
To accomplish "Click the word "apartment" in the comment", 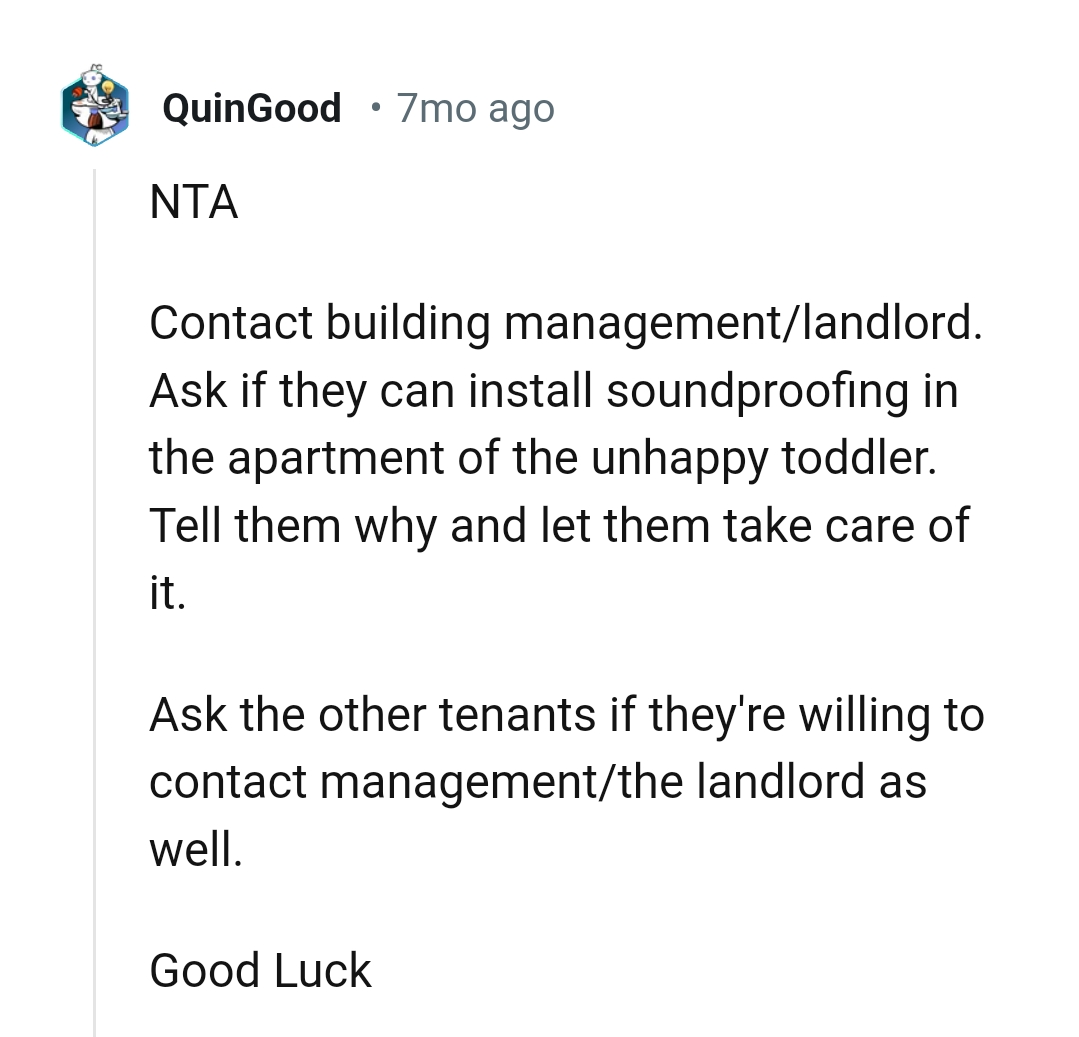I will (333, 457).
